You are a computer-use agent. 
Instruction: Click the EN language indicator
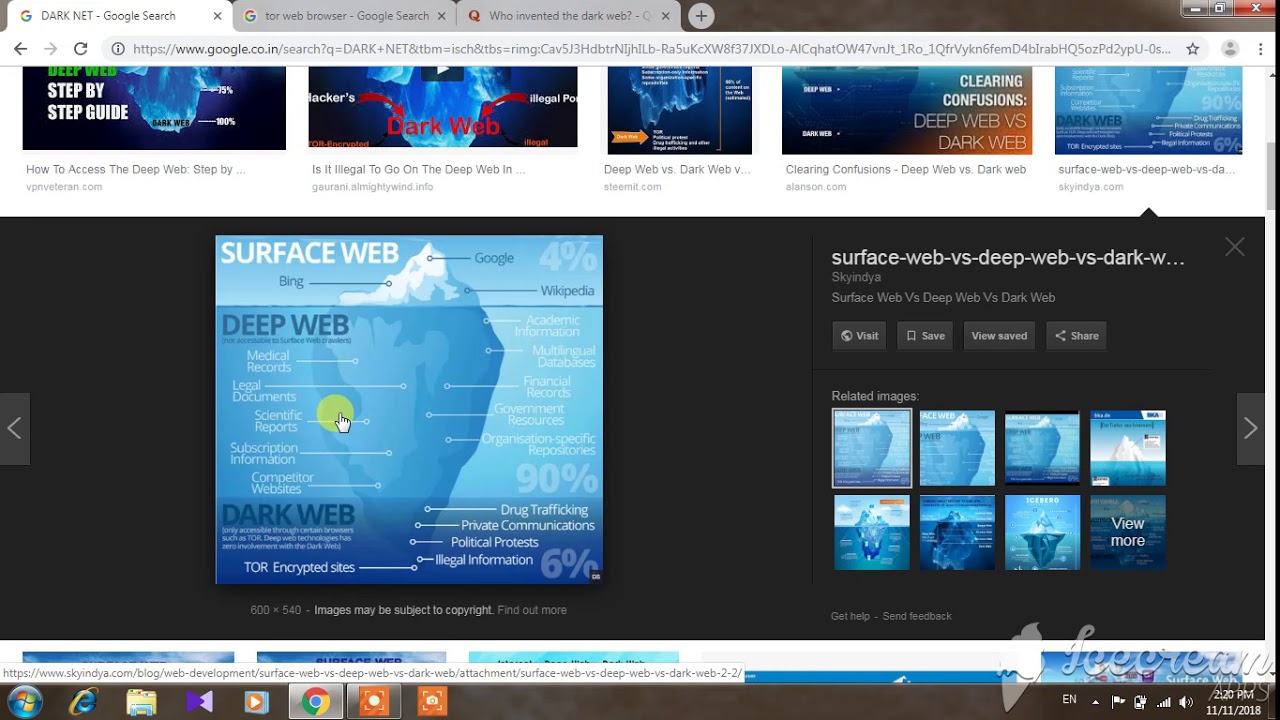[1069, 700]
